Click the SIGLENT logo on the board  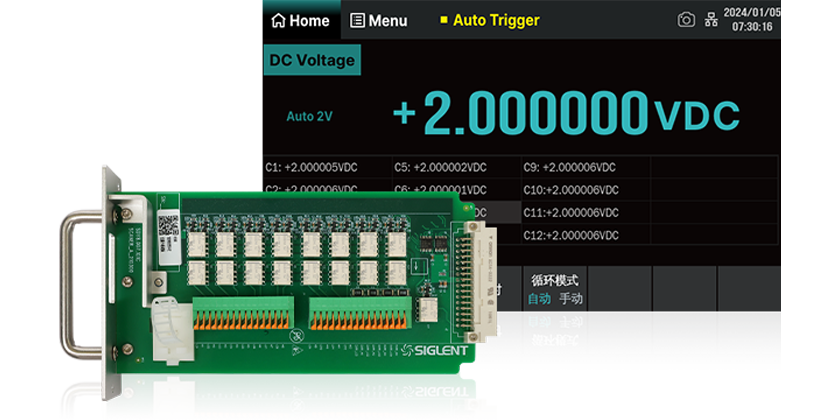(x=437, y=350)
